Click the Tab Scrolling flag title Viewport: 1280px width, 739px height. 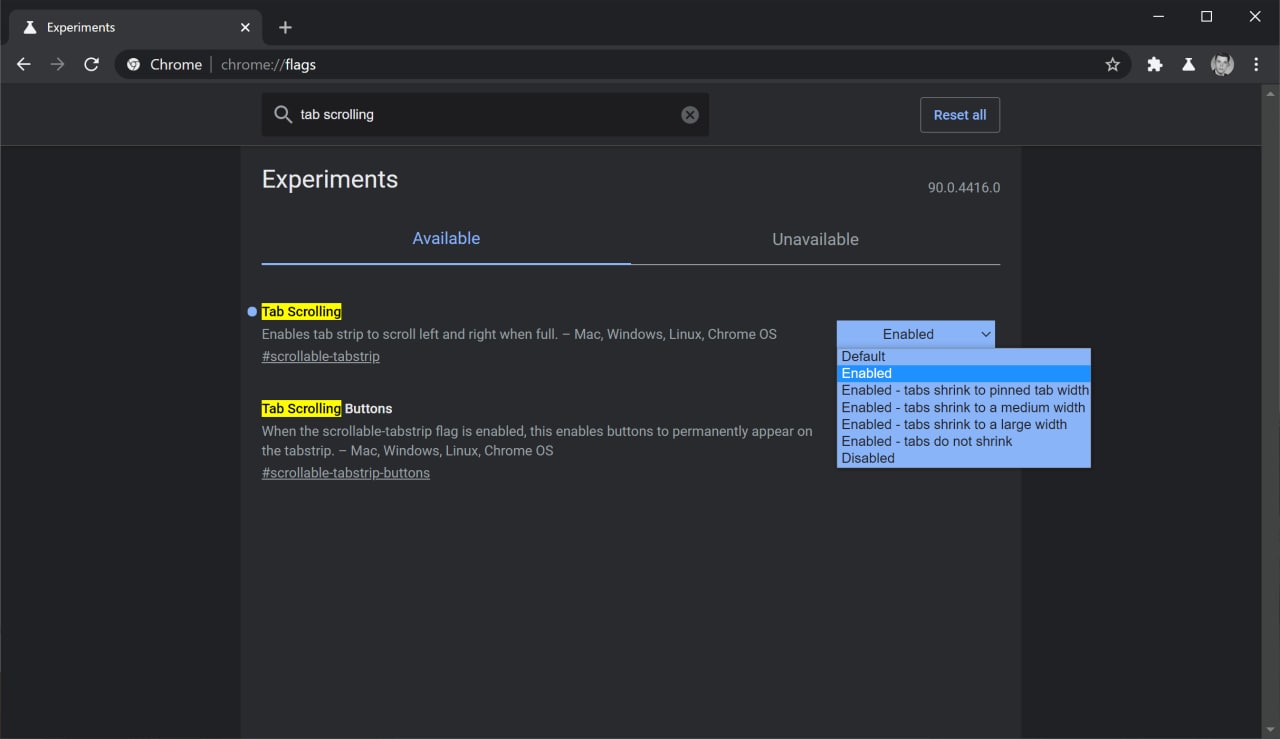click(301, 311)
